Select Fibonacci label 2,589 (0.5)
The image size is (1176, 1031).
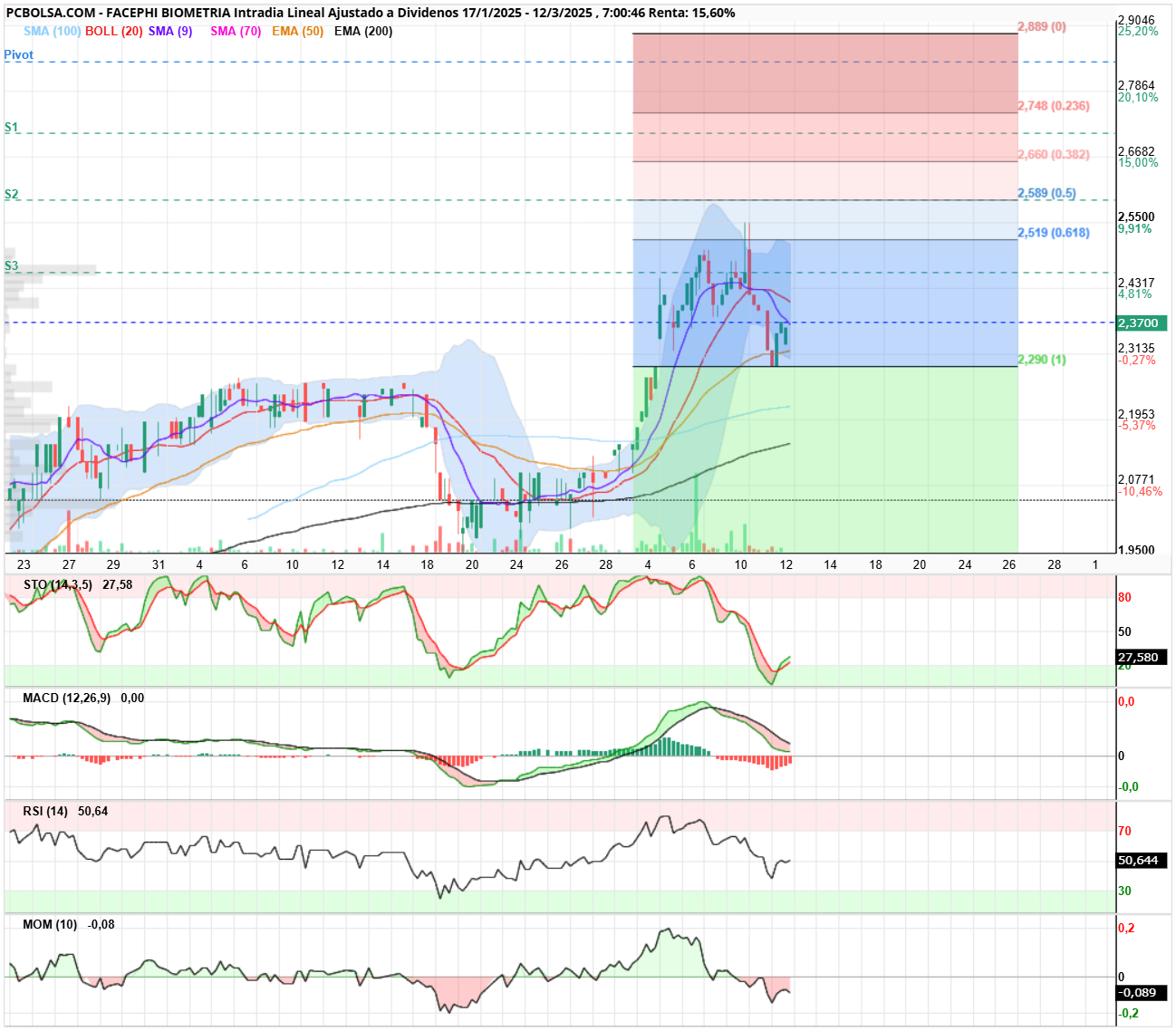[x=1046, y=193]
